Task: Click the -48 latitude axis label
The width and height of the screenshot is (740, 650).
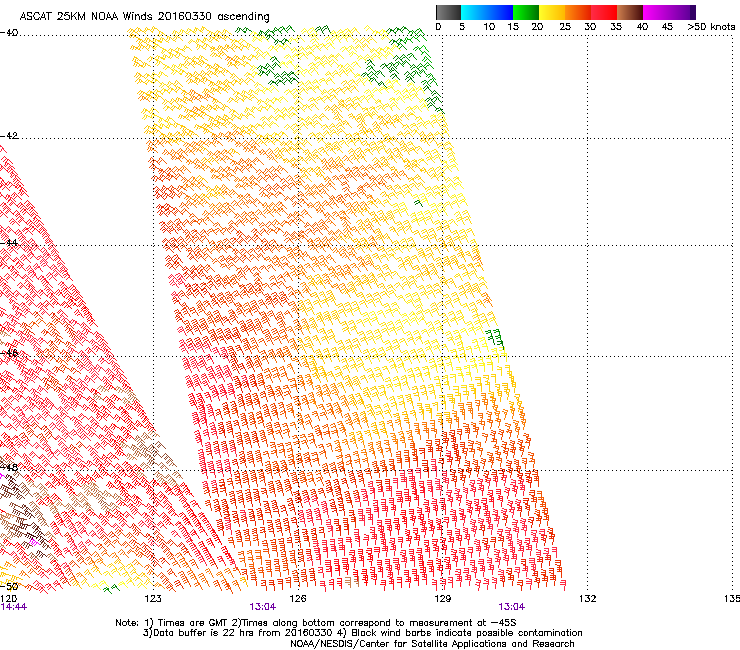Action: [9, 467]
